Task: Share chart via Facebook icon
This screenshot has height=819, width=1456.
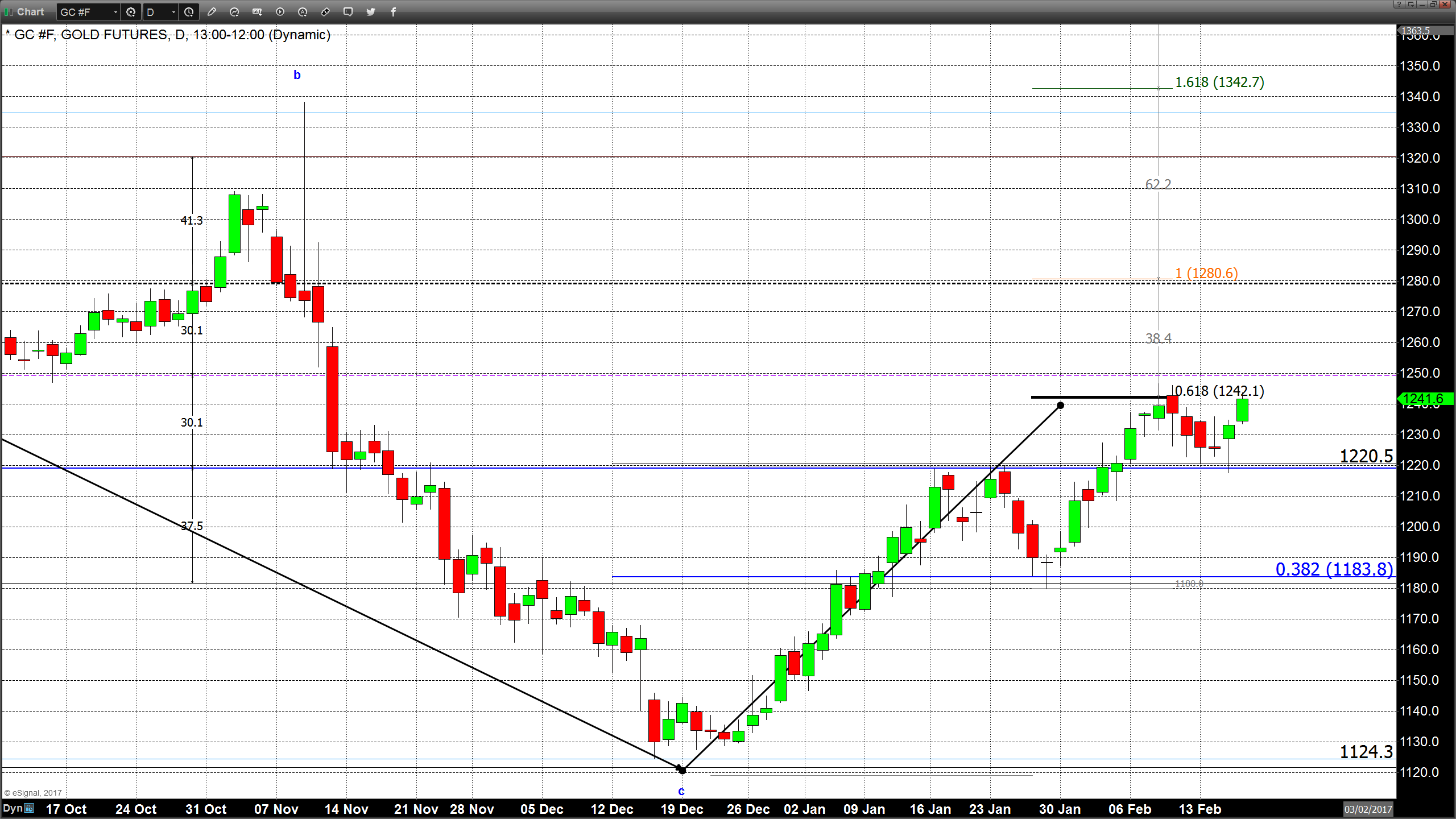Action: tap(394, 12)
